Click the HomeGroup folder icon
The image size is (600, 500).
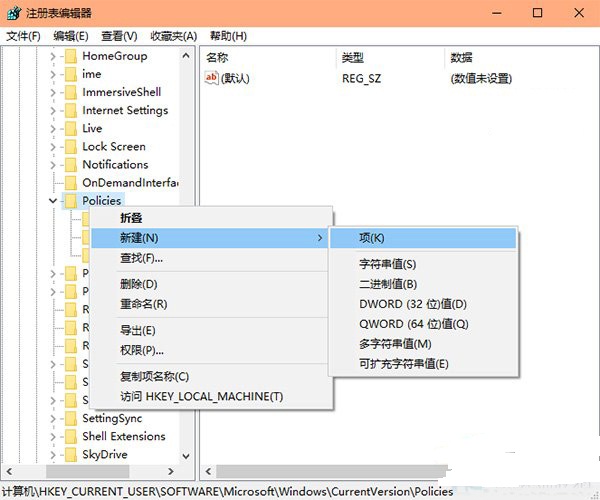coord(70,57)
